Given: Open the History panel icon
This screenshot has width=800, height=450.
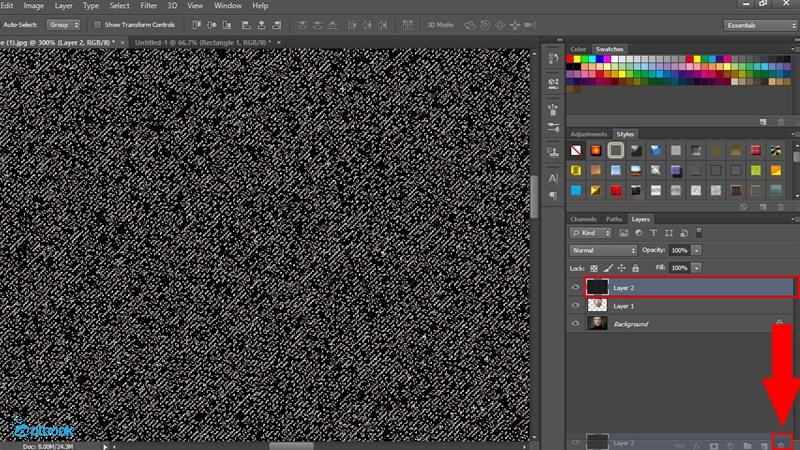Looking at the screenshot, I should [x=553, y=59].
